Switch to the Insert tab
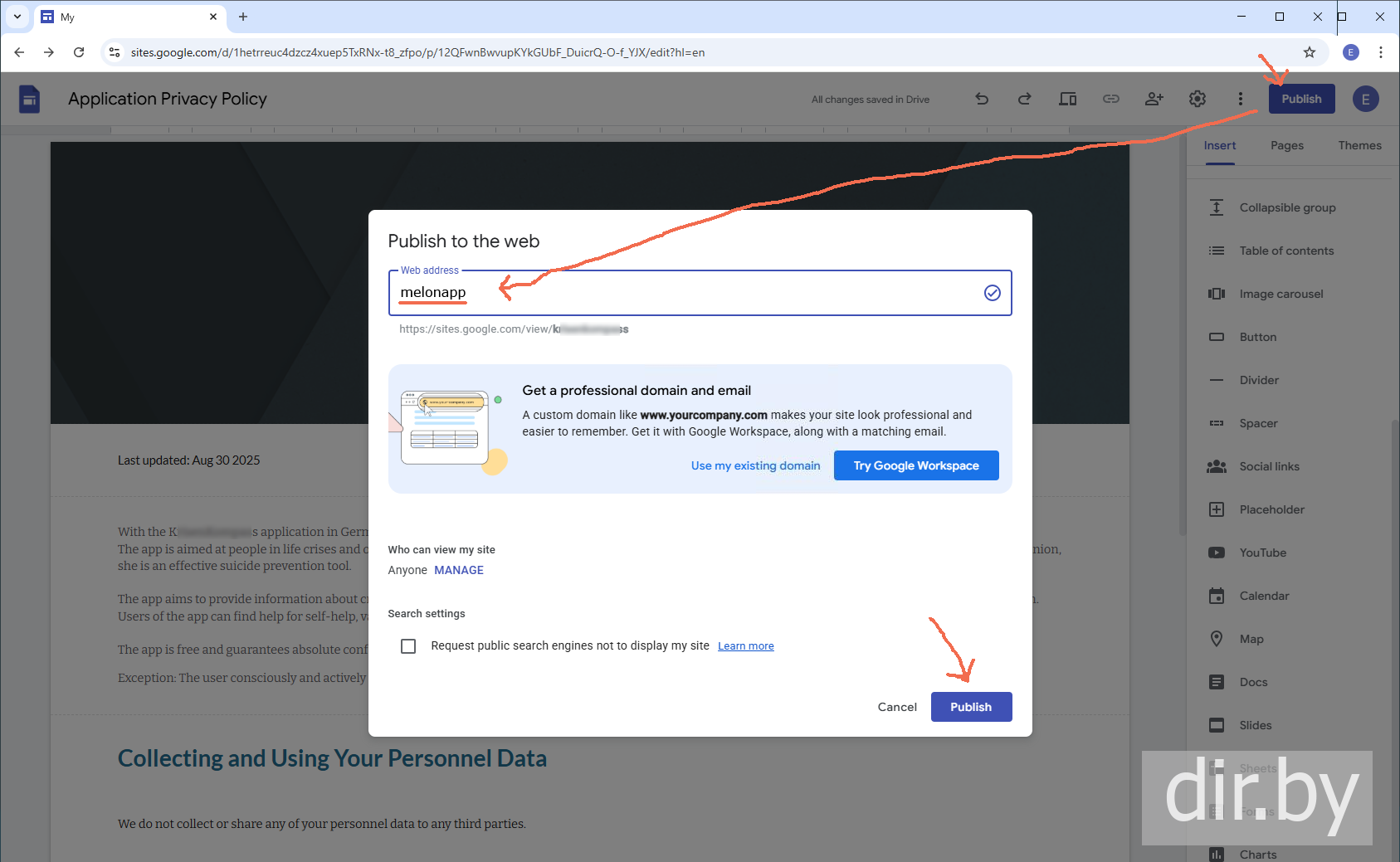The image size is (1400, 862). (x=1220, y=146)
